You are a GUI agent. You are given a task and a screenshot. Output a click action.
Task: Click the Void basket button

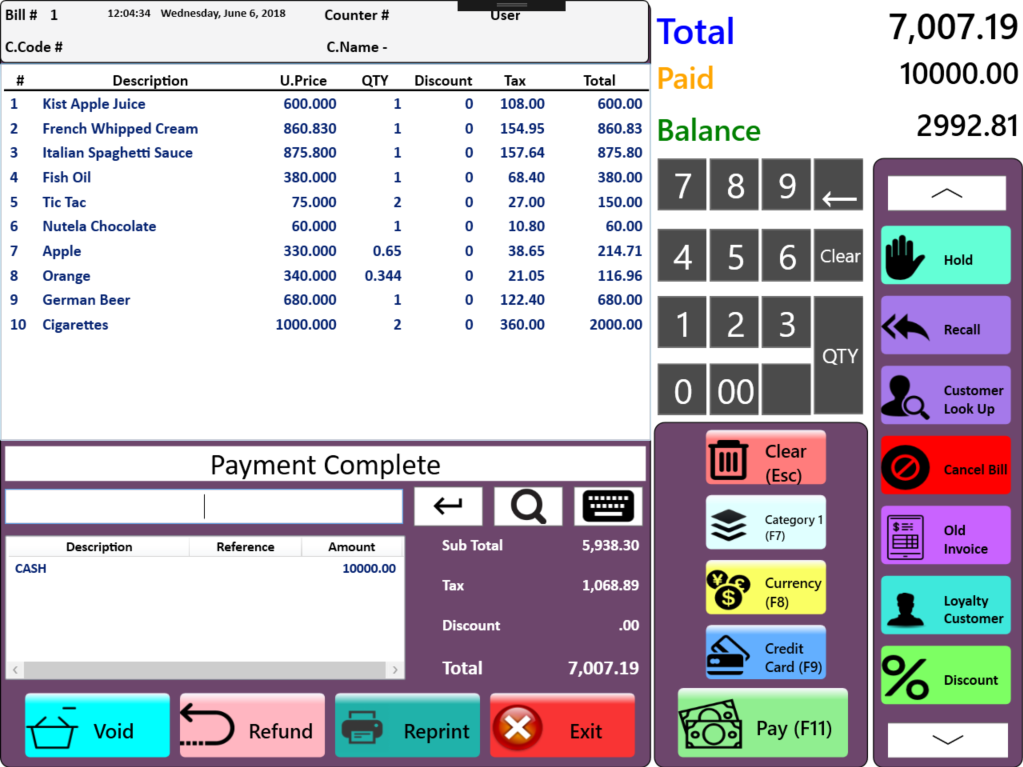coord(97,725)
